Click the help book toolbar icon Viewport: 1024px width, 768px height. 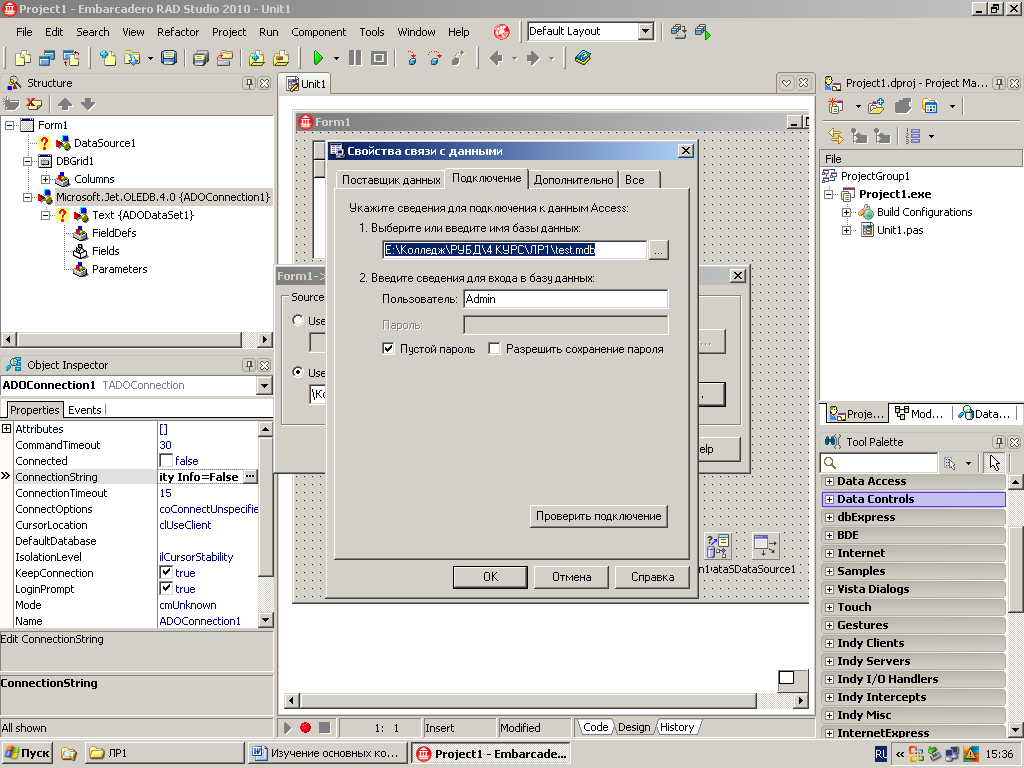pyautogui.click(x=583, y=58)
